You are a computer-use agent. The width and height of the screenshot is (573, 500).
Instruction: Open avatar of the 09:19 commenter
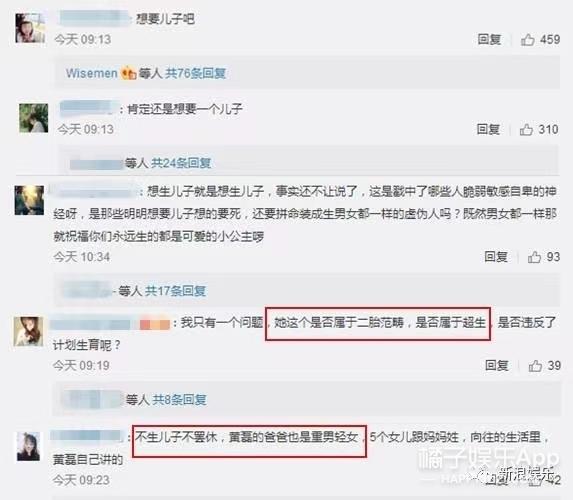28,332
